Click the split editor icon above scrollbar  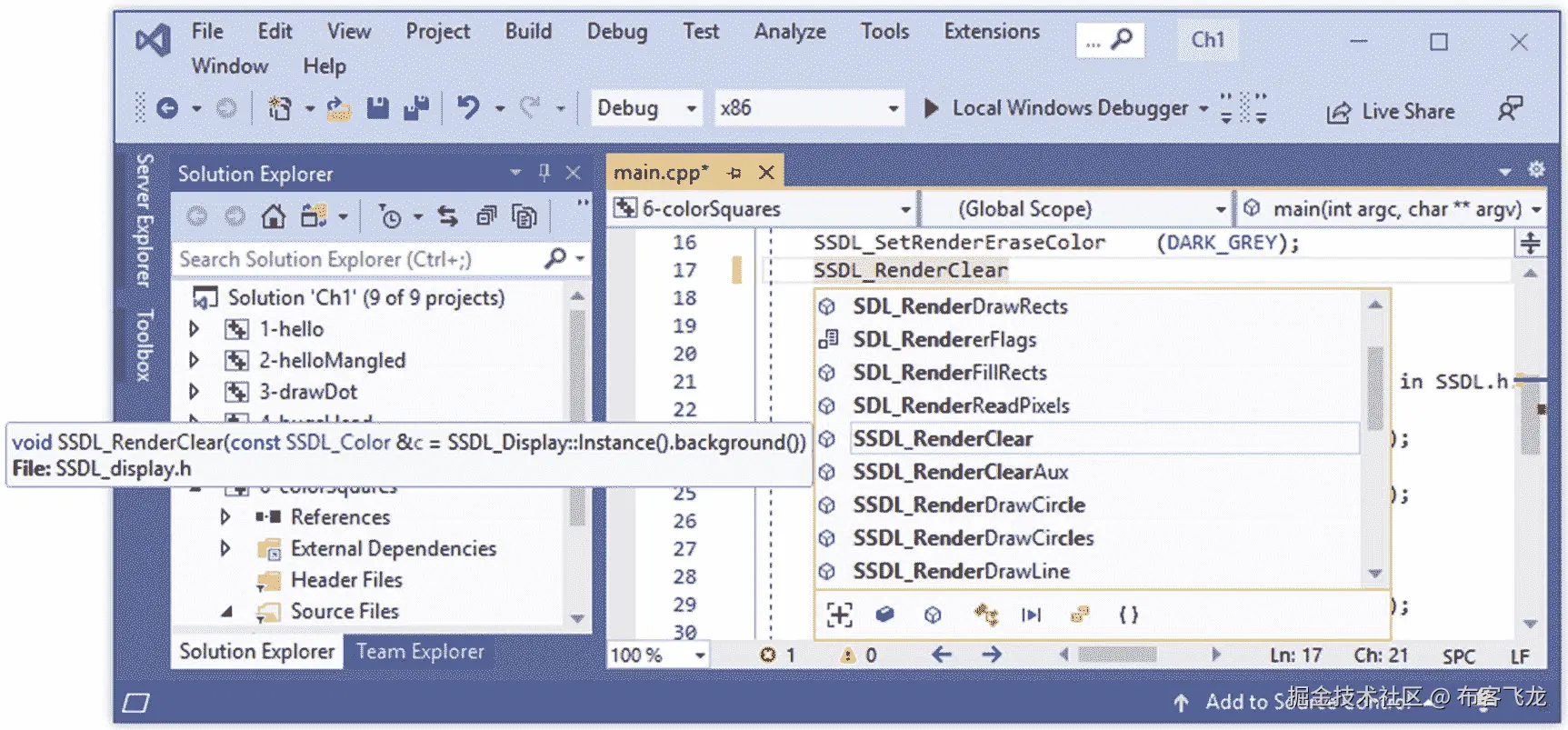coord(1531,243)
